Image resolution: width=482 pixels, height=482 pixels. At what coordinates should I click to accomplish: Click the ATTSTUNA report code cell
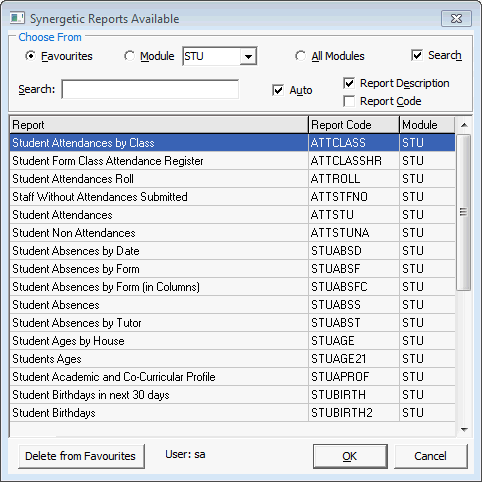click(x=354, y=233)
